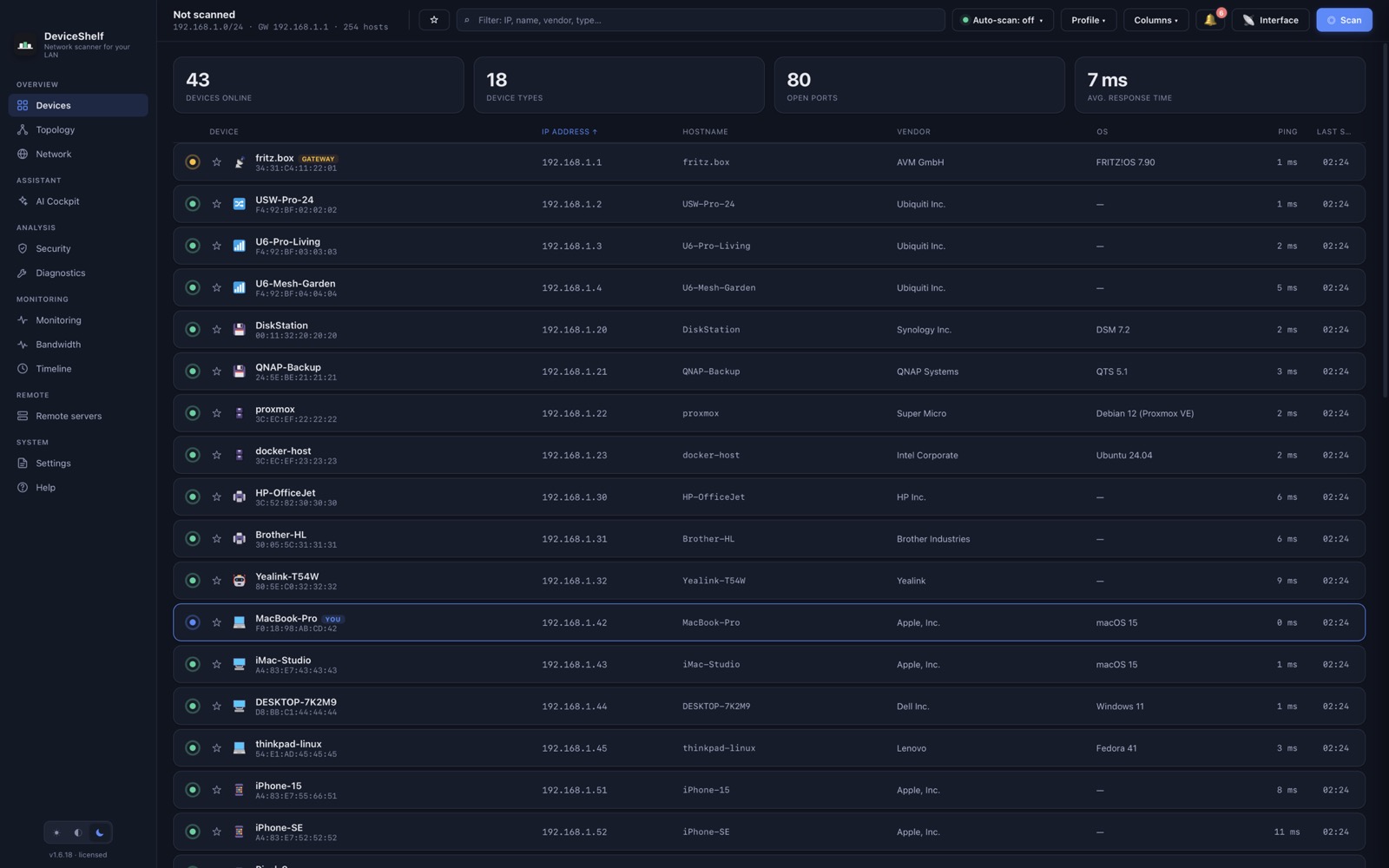
Task: Open the Auto-scan dropdown
Action: [1003, 20]
